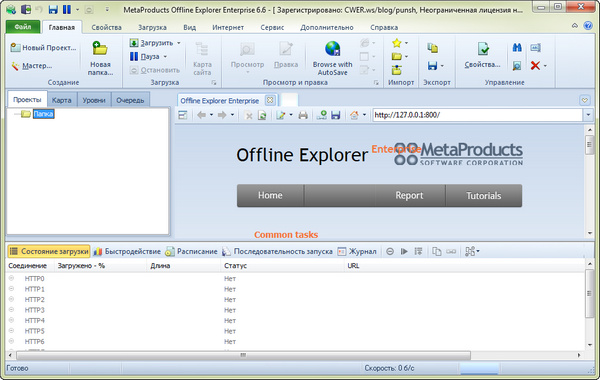Screen dimensions: 600x380
Task: Click the browser refresh icon
Action: click(x=262, y=115)
